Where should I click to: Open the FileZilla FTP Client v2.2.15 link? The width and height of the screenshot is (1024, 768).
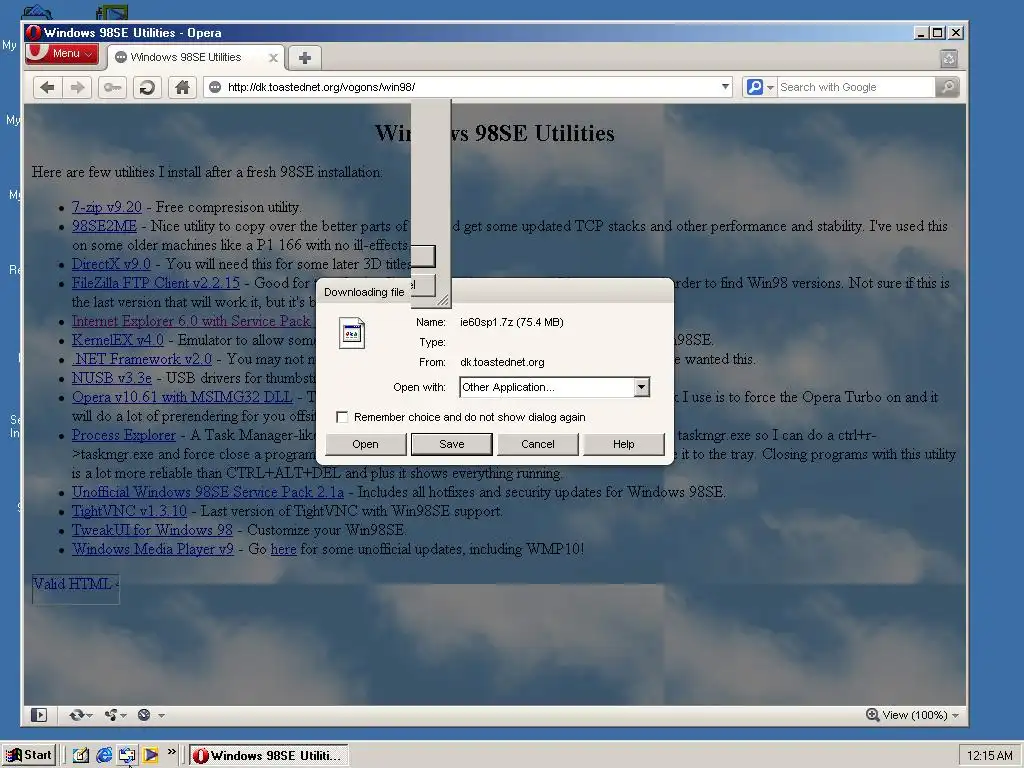coord(156,283)
